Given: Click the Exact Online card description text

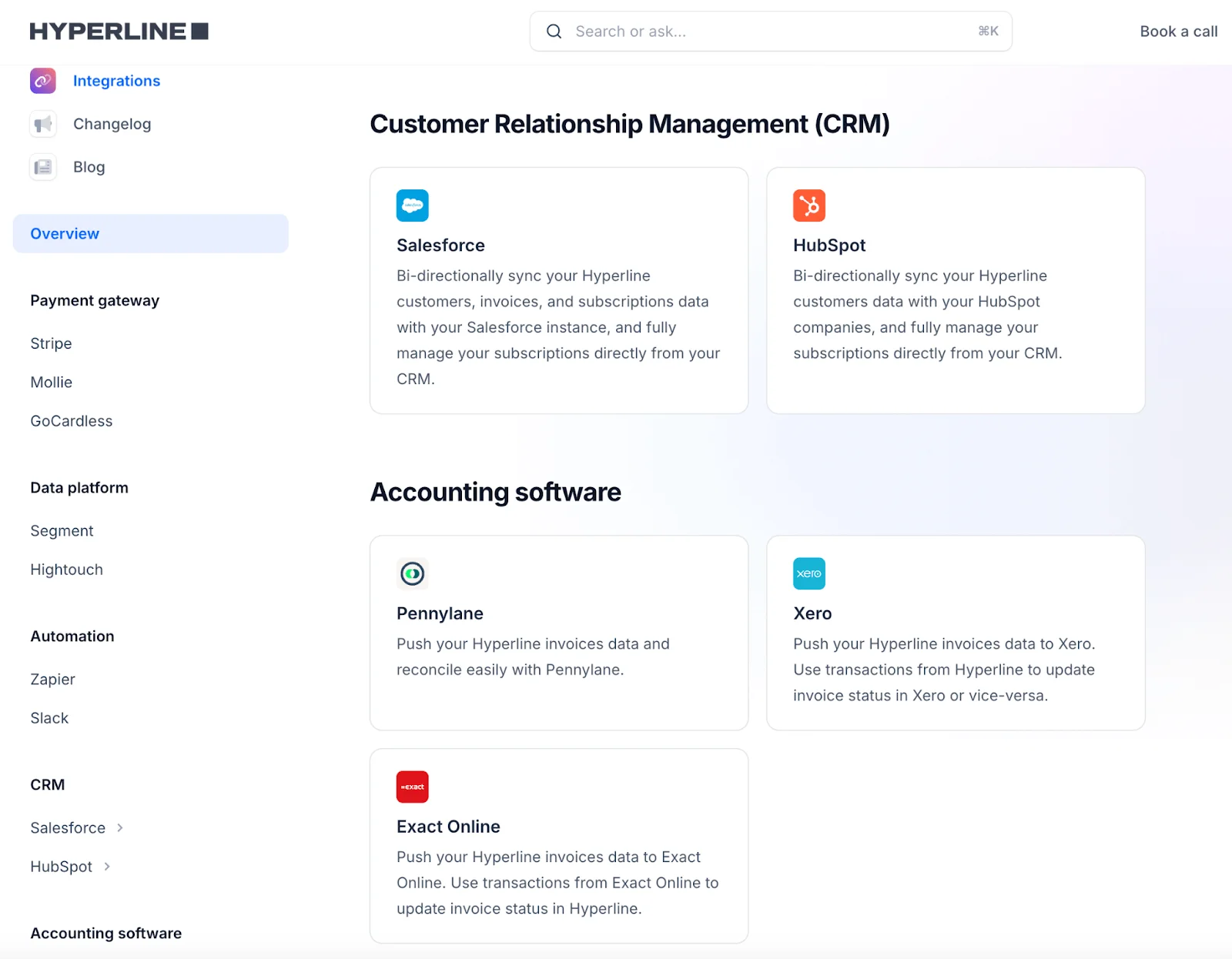Looking at the screenshot, I should 558,883.
